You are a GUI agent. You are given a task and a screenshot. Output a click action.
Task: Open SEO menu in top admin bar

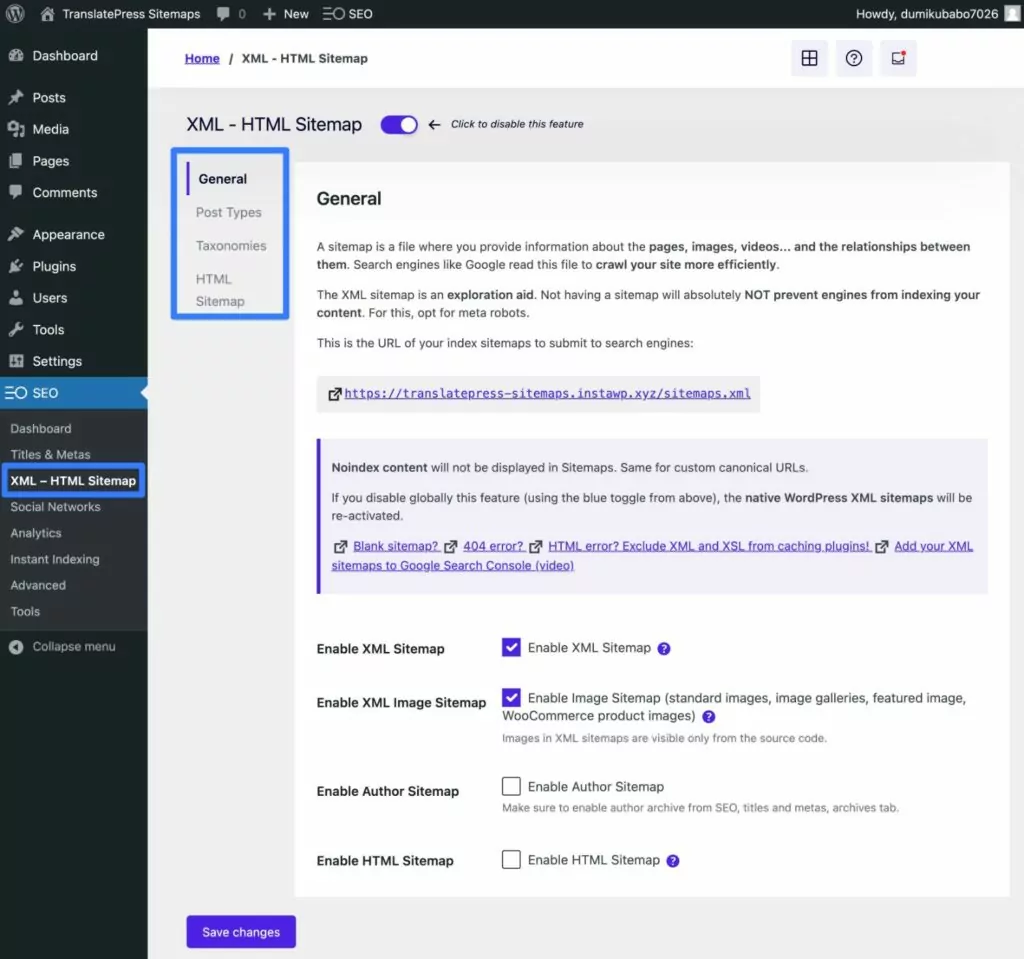click(x=347, y=14)
